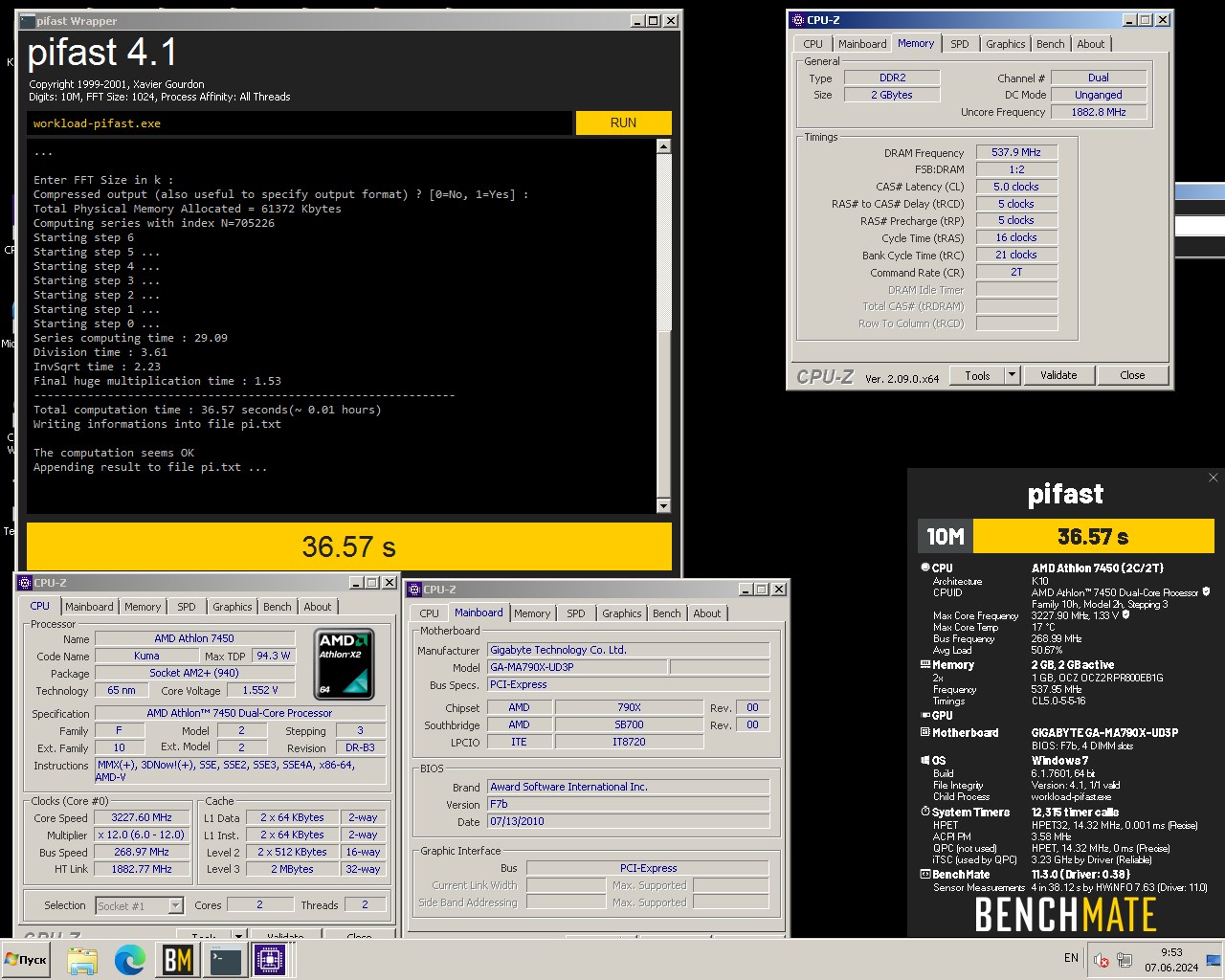Open Memory tab in the CPU-Z mainboard window
This screenshot has width=1225, height=980.
pos(532,613)
